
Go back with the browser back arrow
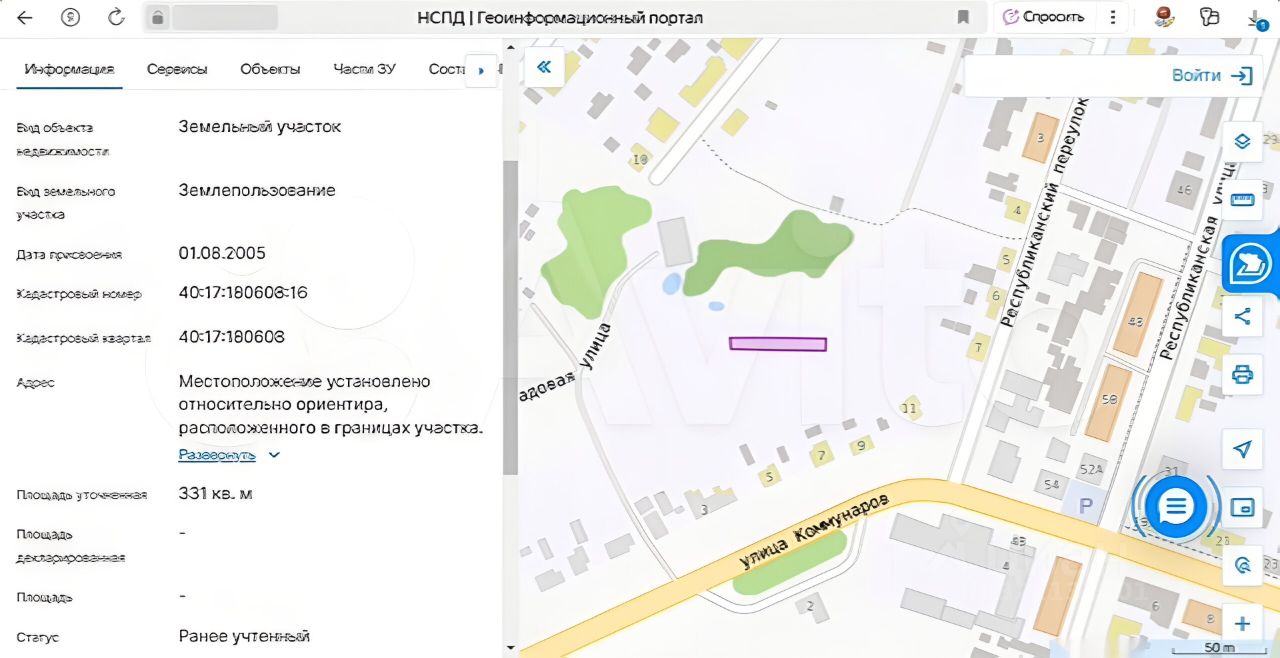click(x=24, y=17)
